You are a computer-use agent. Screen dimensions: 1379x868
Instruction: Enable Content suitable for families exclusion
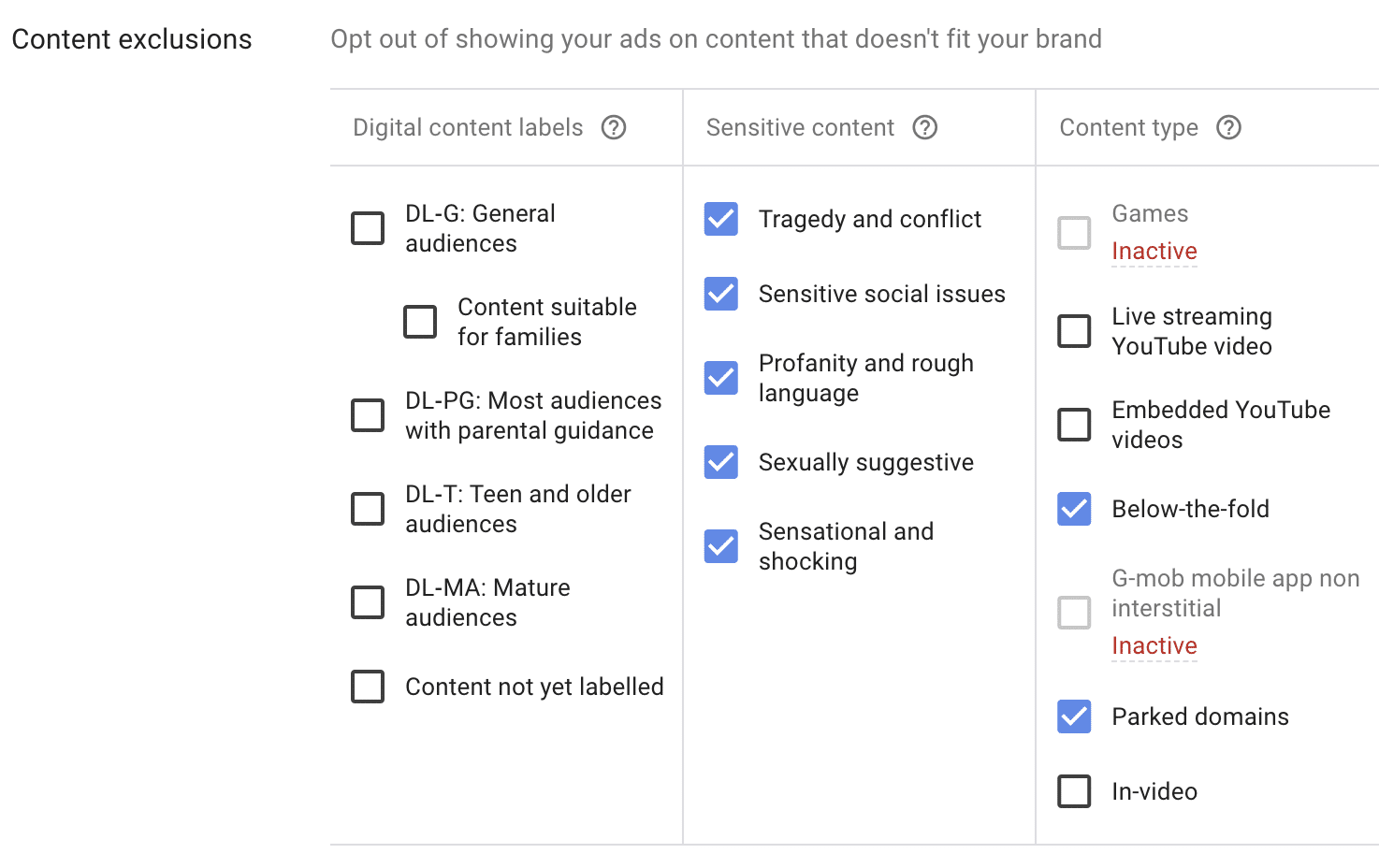(x=420, y=322)
